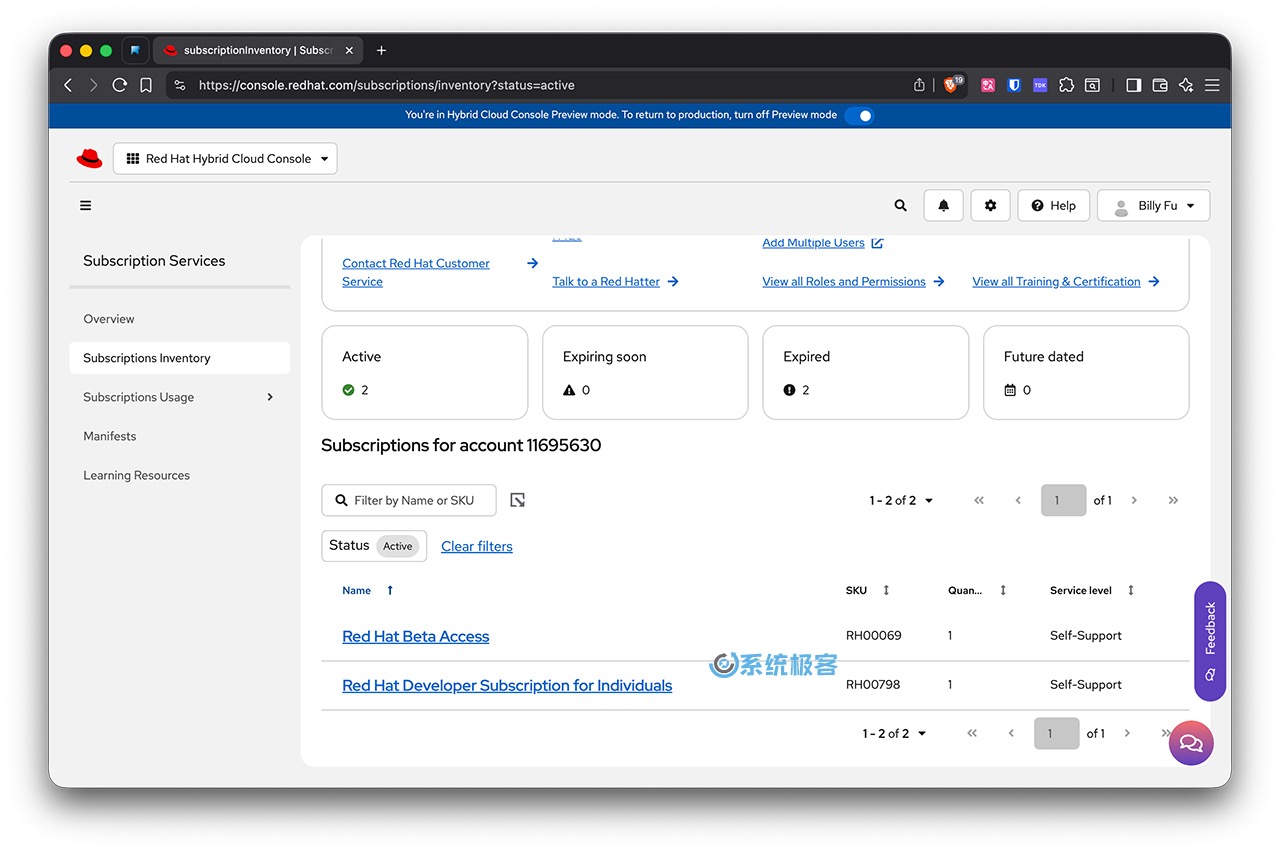Expand the Billy Fu user menu

[x=1153, y=206]
